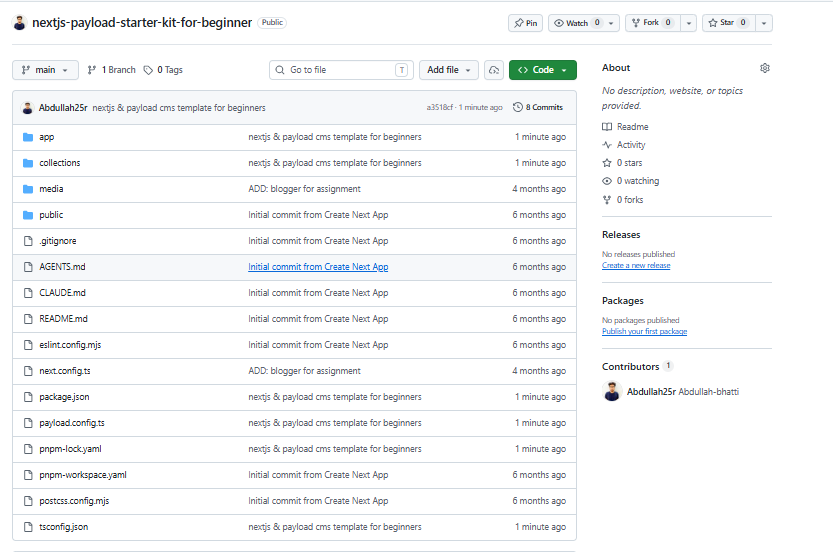View the 0 forks link
Image resolution: width=833 pixels, height=552 pixels.
[623, 200]
